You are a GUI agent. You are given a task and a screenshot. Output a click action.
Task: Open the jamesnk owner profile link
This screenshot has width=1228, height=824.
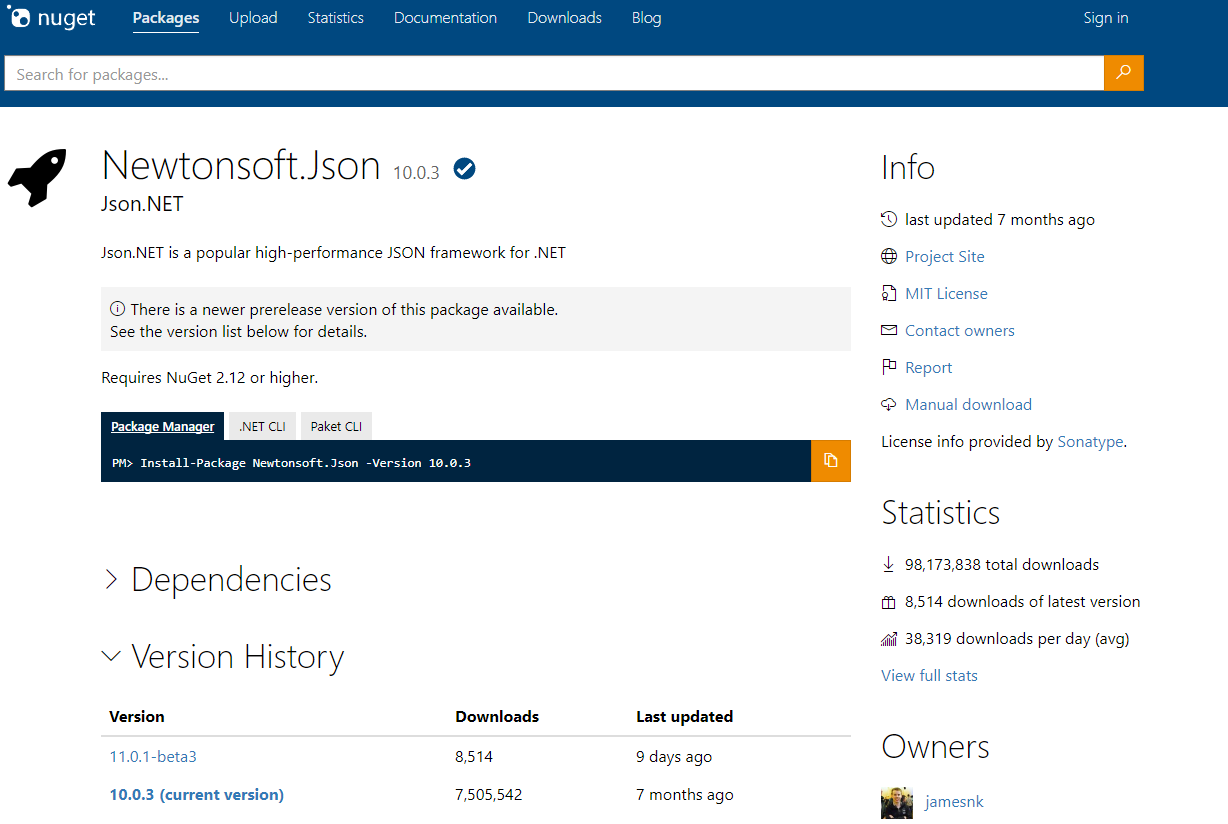point(955,802)
